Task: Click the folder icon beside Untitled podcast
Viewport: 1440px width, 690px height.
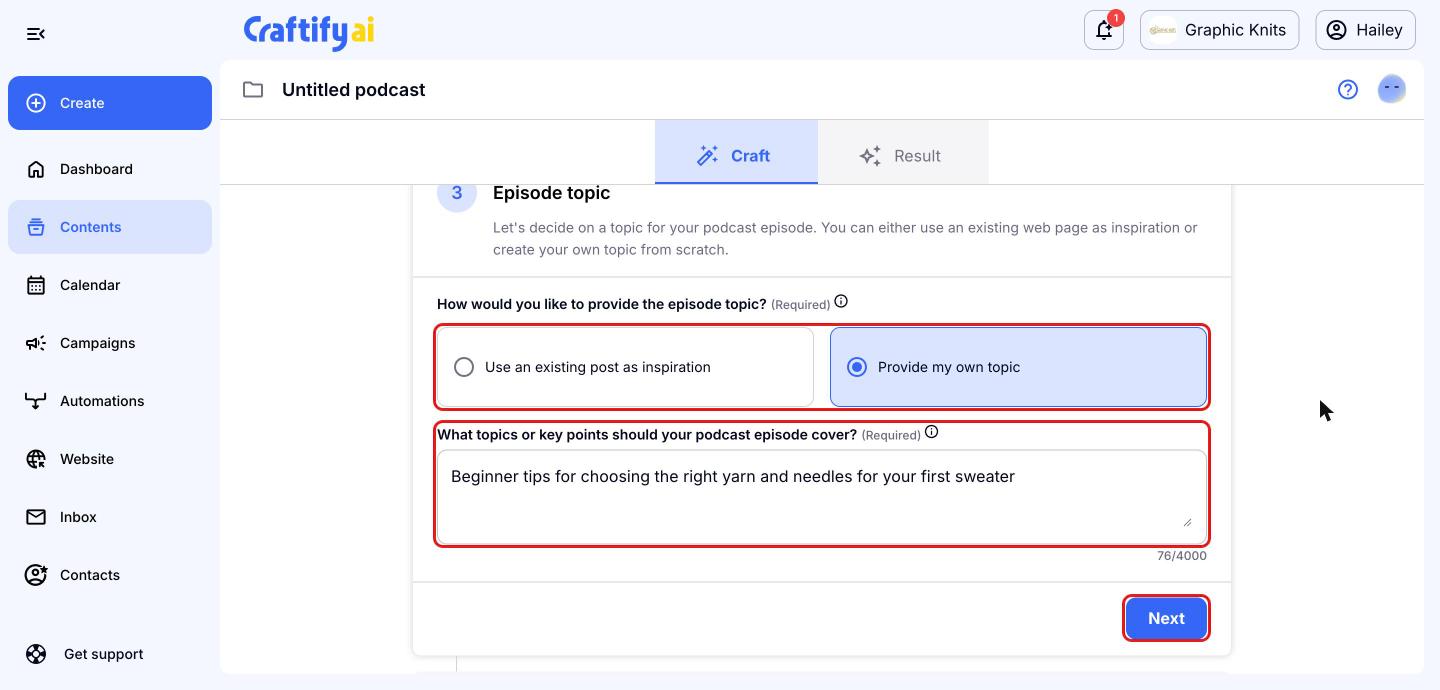Action: [x=253, y=90]
